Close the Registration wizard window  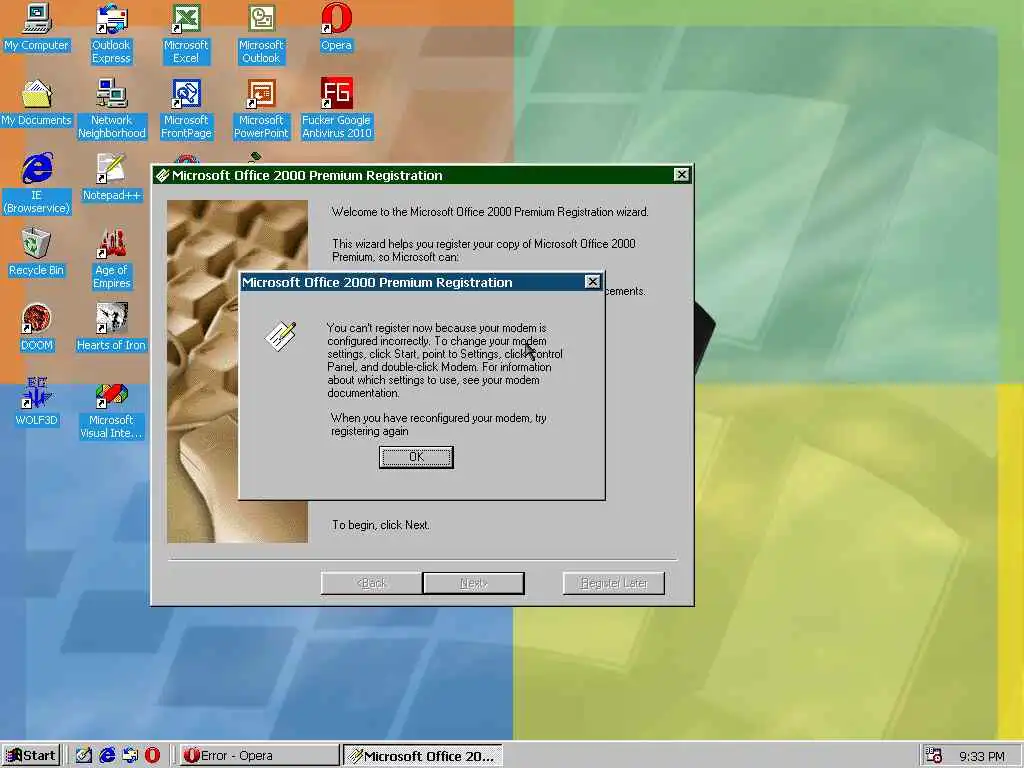[681, 174]
